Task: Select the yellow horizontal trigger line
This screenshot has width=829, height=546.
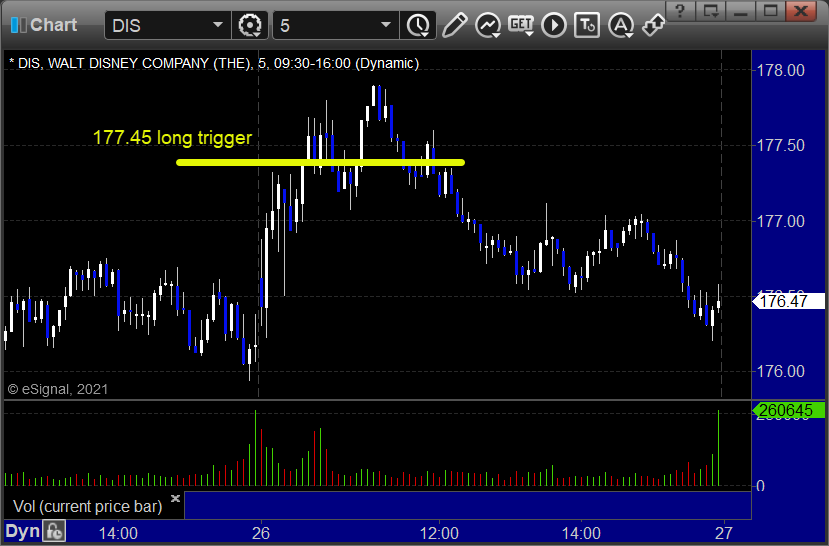Action: tap(320, 162)
